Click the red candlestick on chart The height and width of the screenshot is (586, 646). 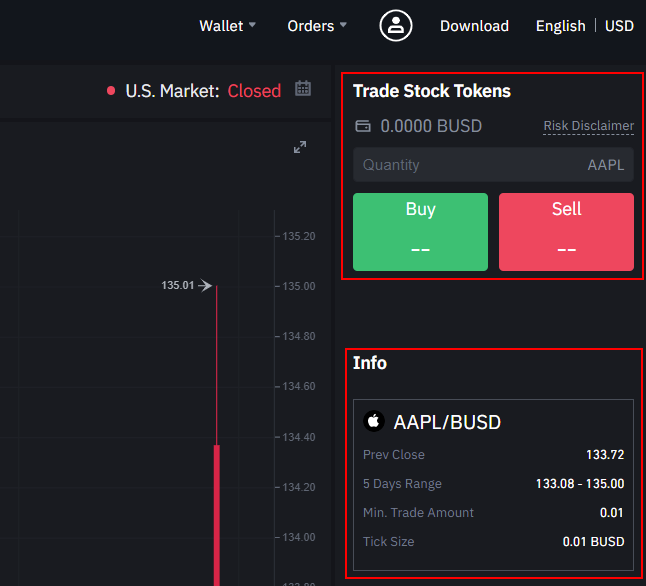tap(216, 510)
